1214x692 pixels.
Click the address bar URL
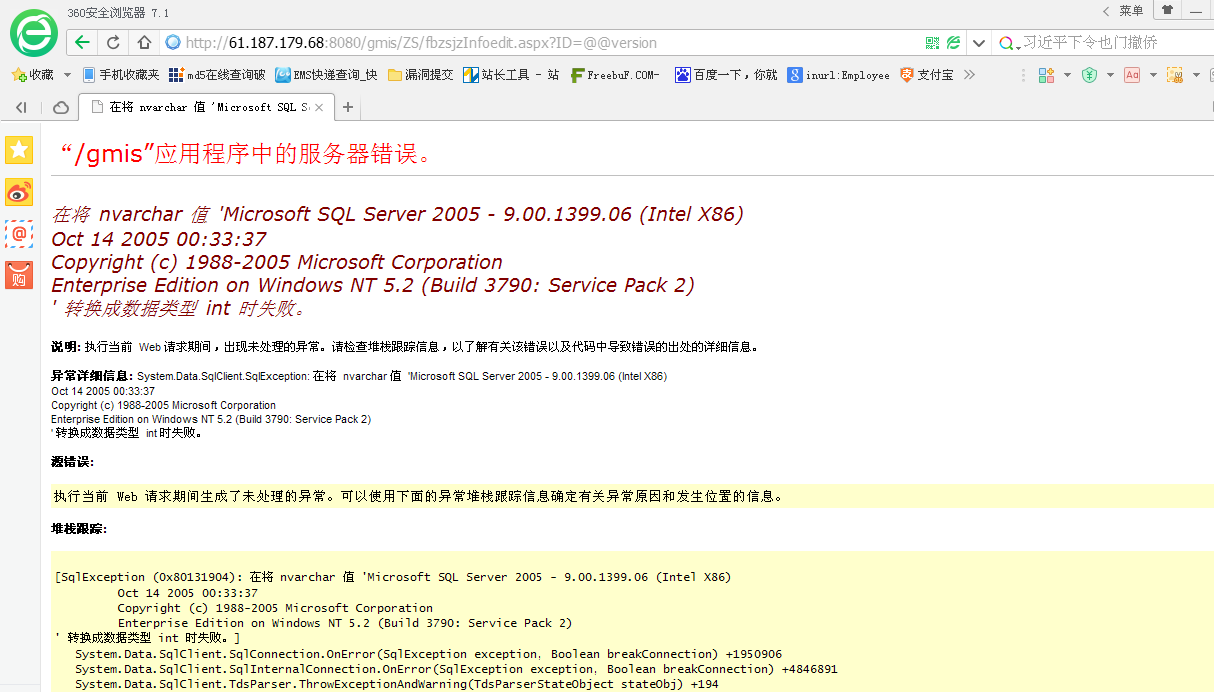pyautogui.click(x=421, y=43)
